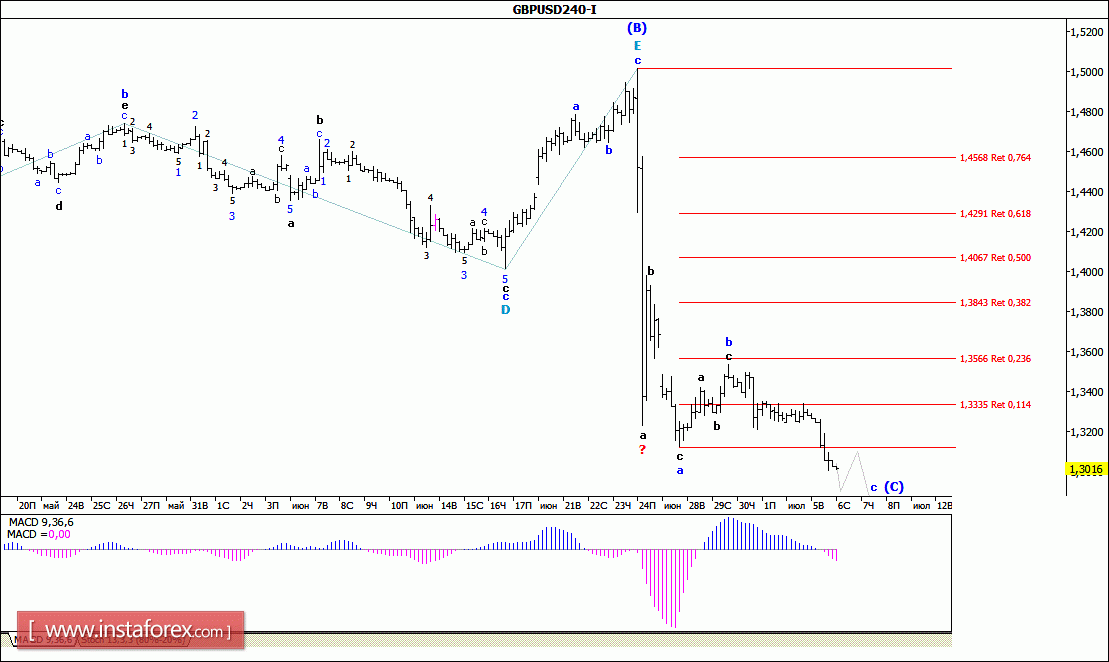The image size is (1109, 662).
Task: Visit the www.instaforex.com watermark link
Action: pyautogui.click(x=131, y=630)
